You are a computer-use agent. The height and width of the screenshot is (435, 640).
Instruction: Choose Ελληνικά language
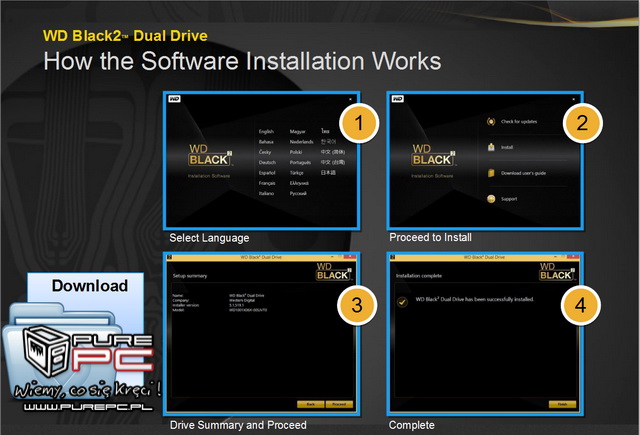click(299, 183)
